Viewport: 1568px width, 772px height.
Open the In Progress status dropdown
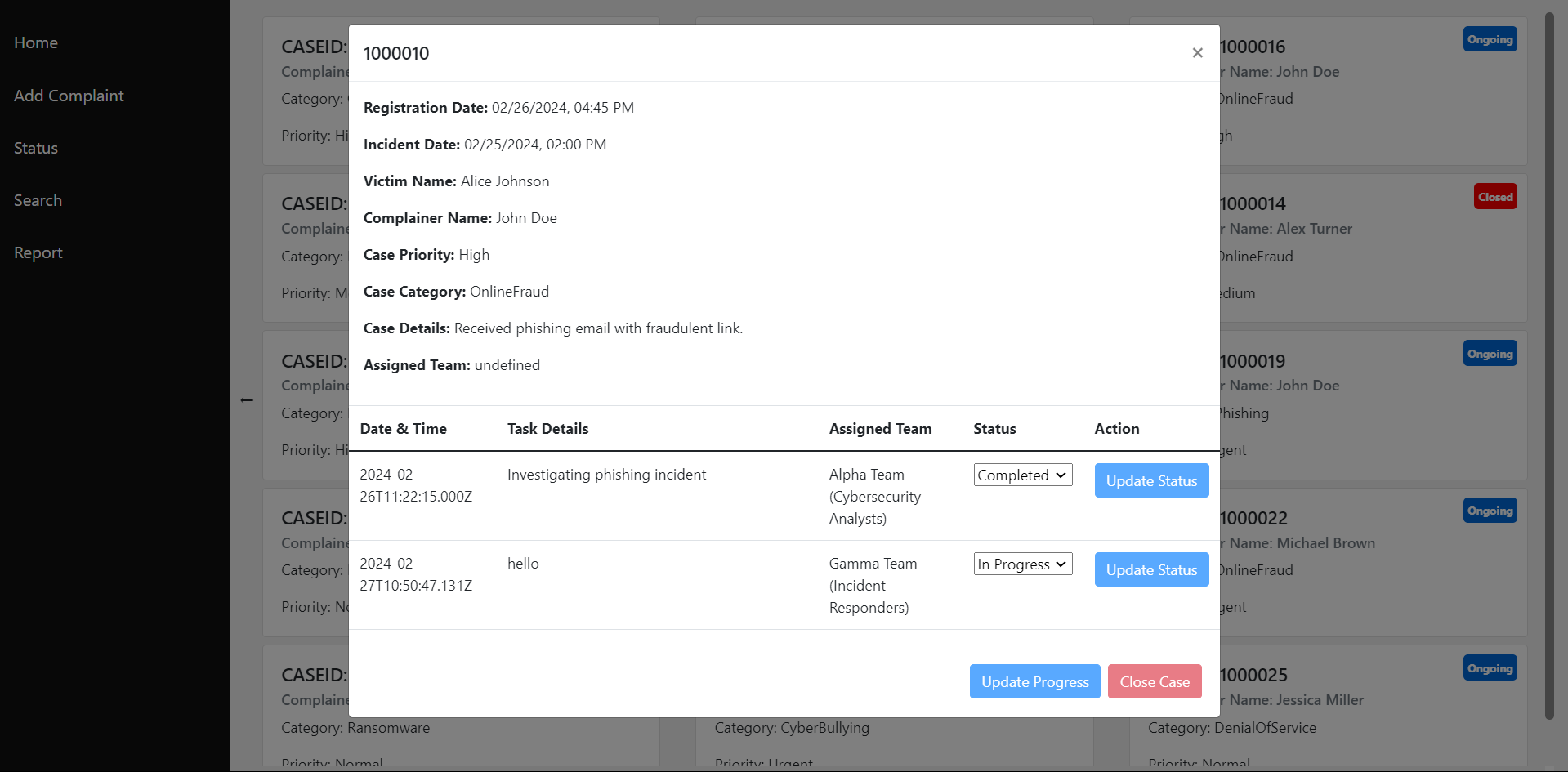pos(1023,564)
